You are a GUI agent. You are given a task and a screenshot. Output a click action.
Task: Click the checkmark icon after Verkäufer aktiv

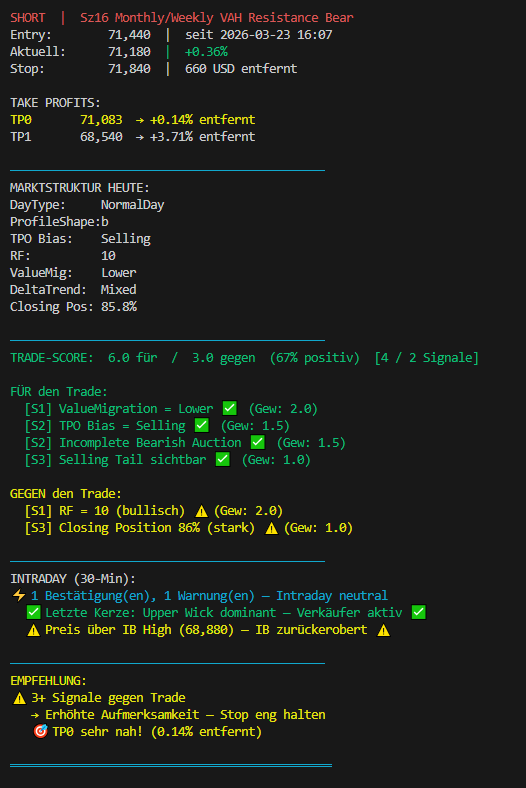point(418,612)
